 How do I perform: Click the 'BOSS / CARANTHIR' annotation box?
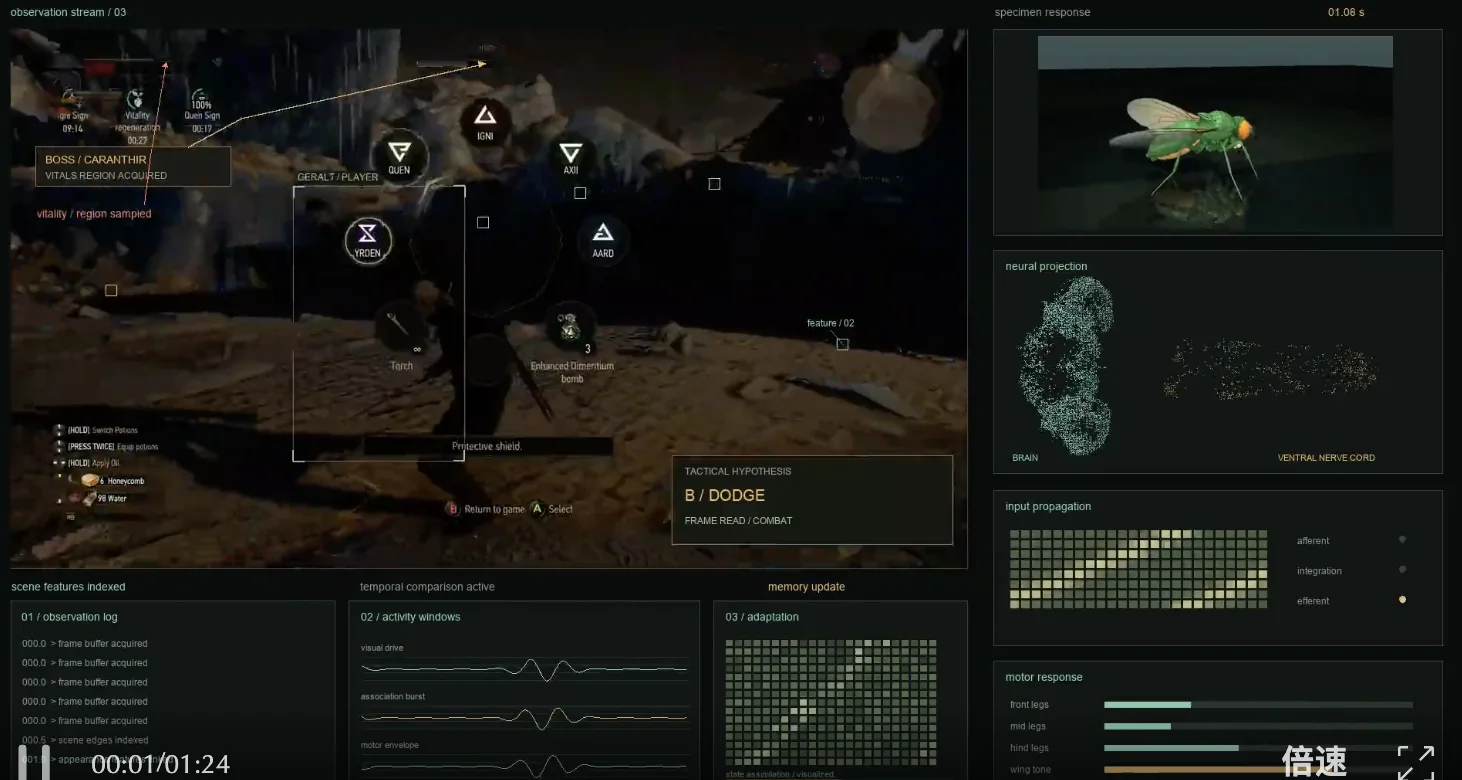pyautogui.click(x=133, y=167)
